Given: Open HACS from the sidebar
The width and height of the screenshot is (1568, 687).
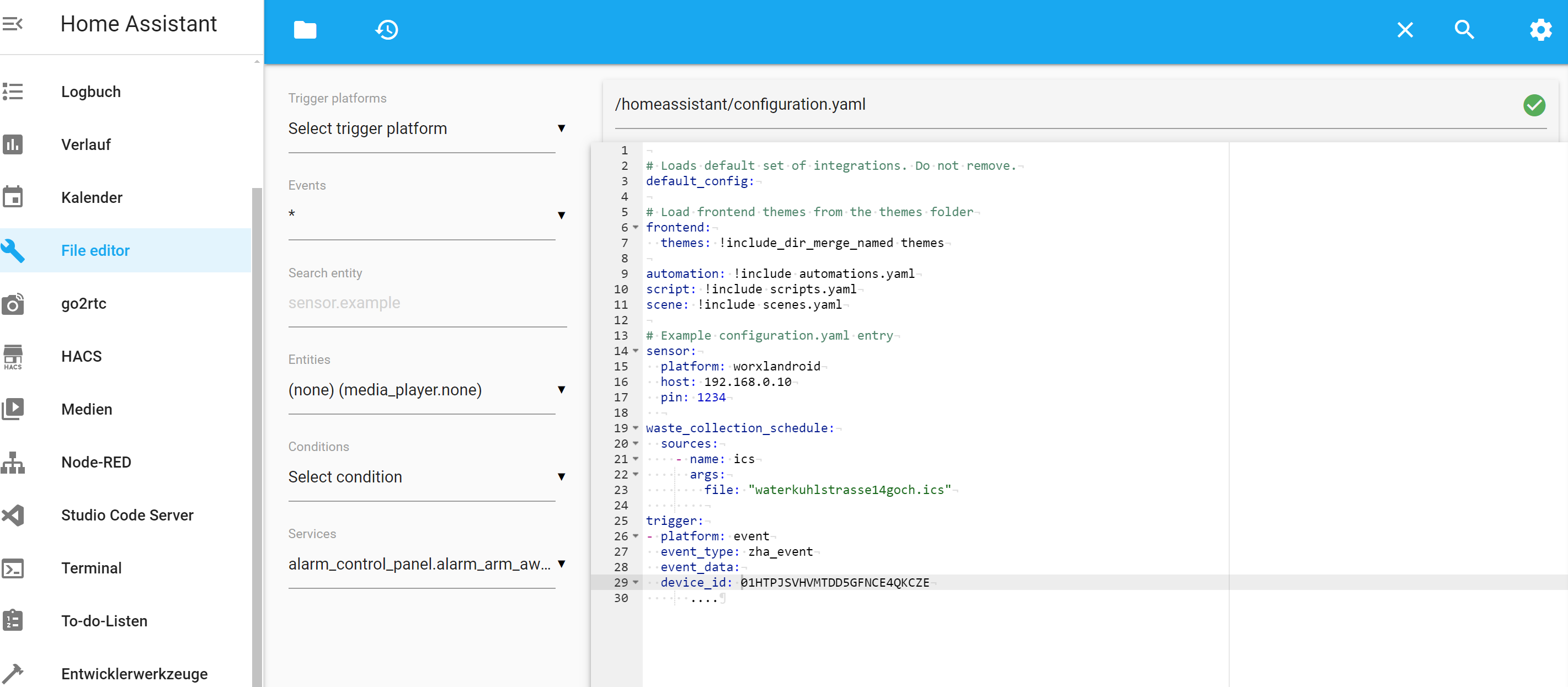Looking at the screenshot, I should [81, 357].
